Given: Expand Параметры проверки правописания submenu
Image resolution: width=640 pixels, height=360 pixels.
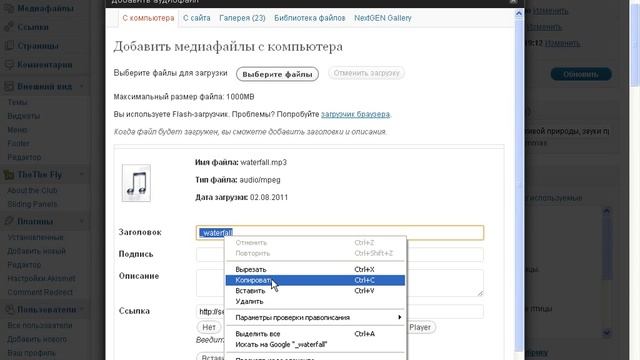Looking at the screenshot, I should pos(315,317).
